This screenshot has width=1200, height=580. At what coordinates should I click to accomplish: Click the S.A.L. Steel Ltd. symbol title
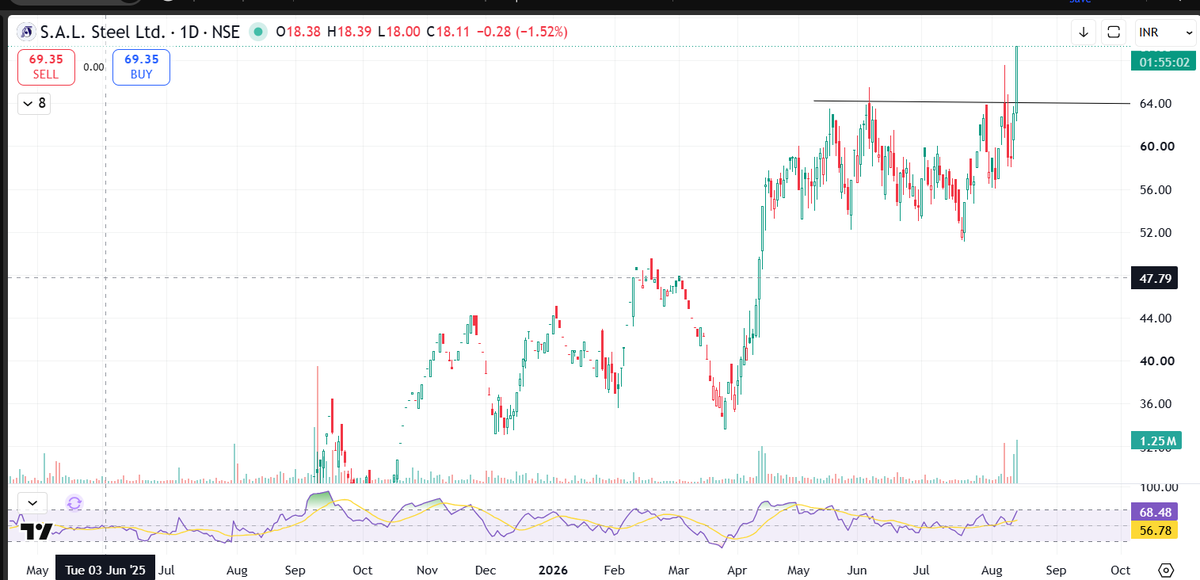click(x=102, y=32)
